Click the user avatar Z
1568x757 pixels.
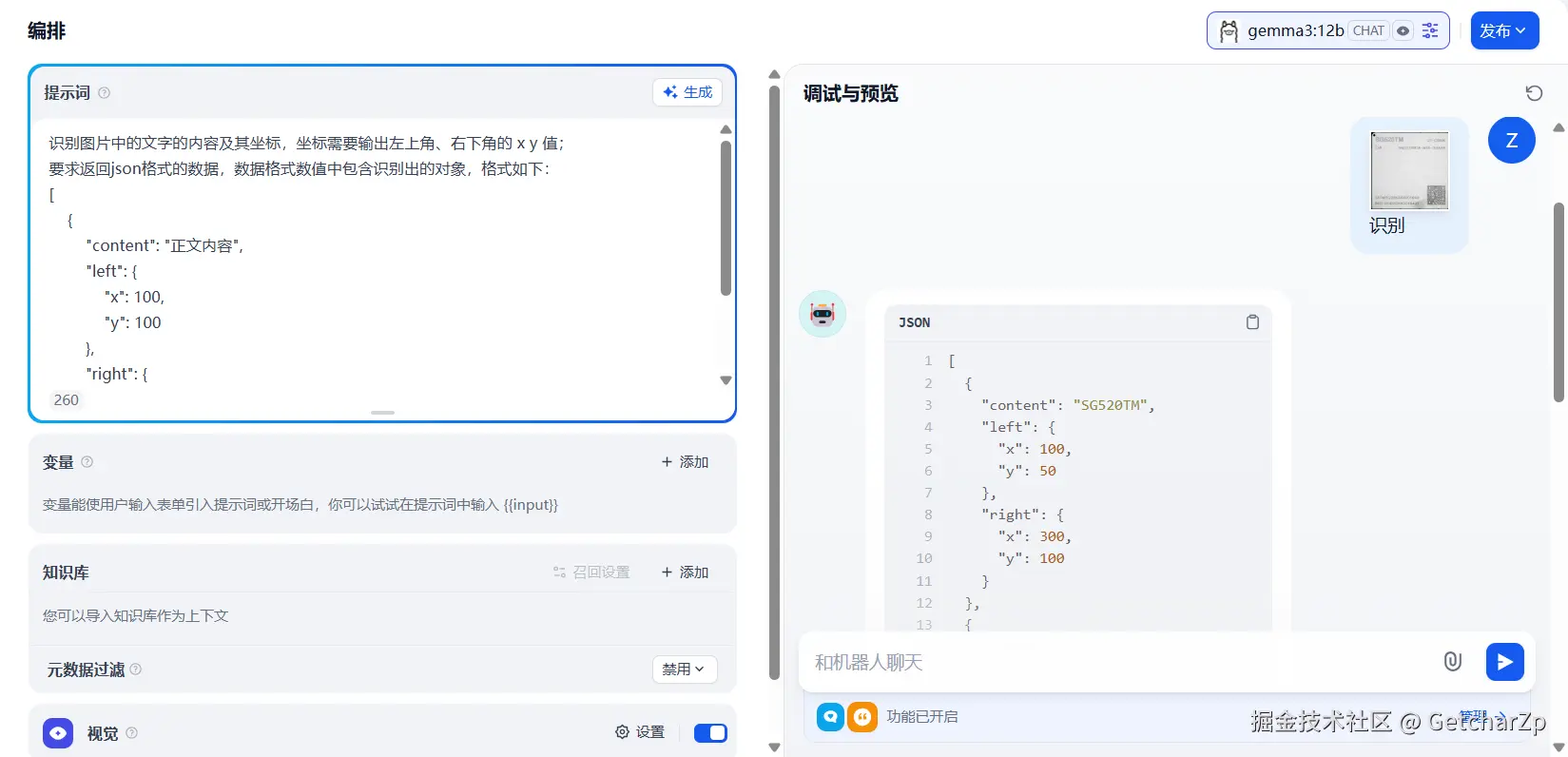(x=1512, y=141)
